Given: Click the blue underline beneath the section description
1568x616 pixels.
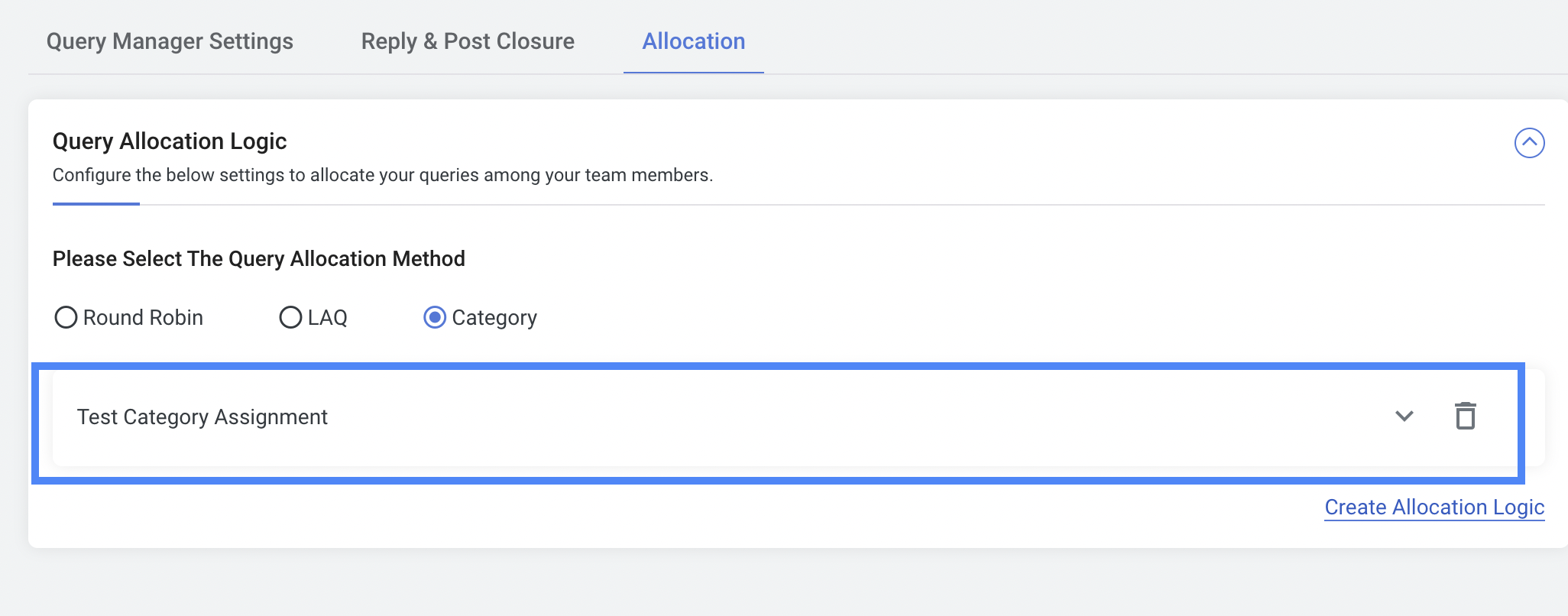Looking at the screenshot, I should point(96,204).
